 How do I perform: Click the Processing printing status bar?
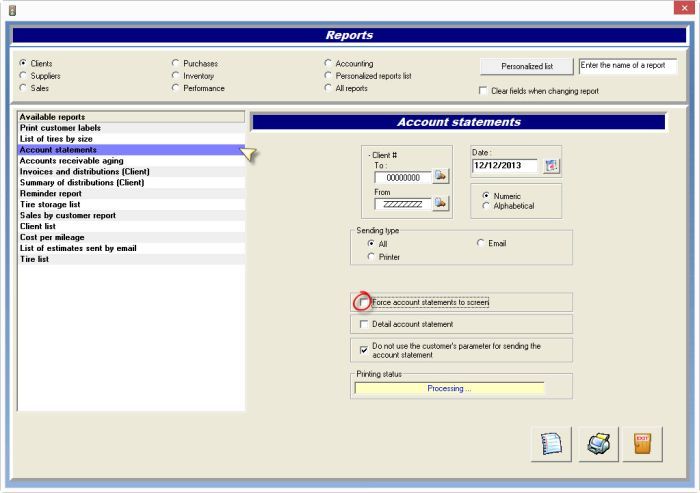click(x=449, y=389)
